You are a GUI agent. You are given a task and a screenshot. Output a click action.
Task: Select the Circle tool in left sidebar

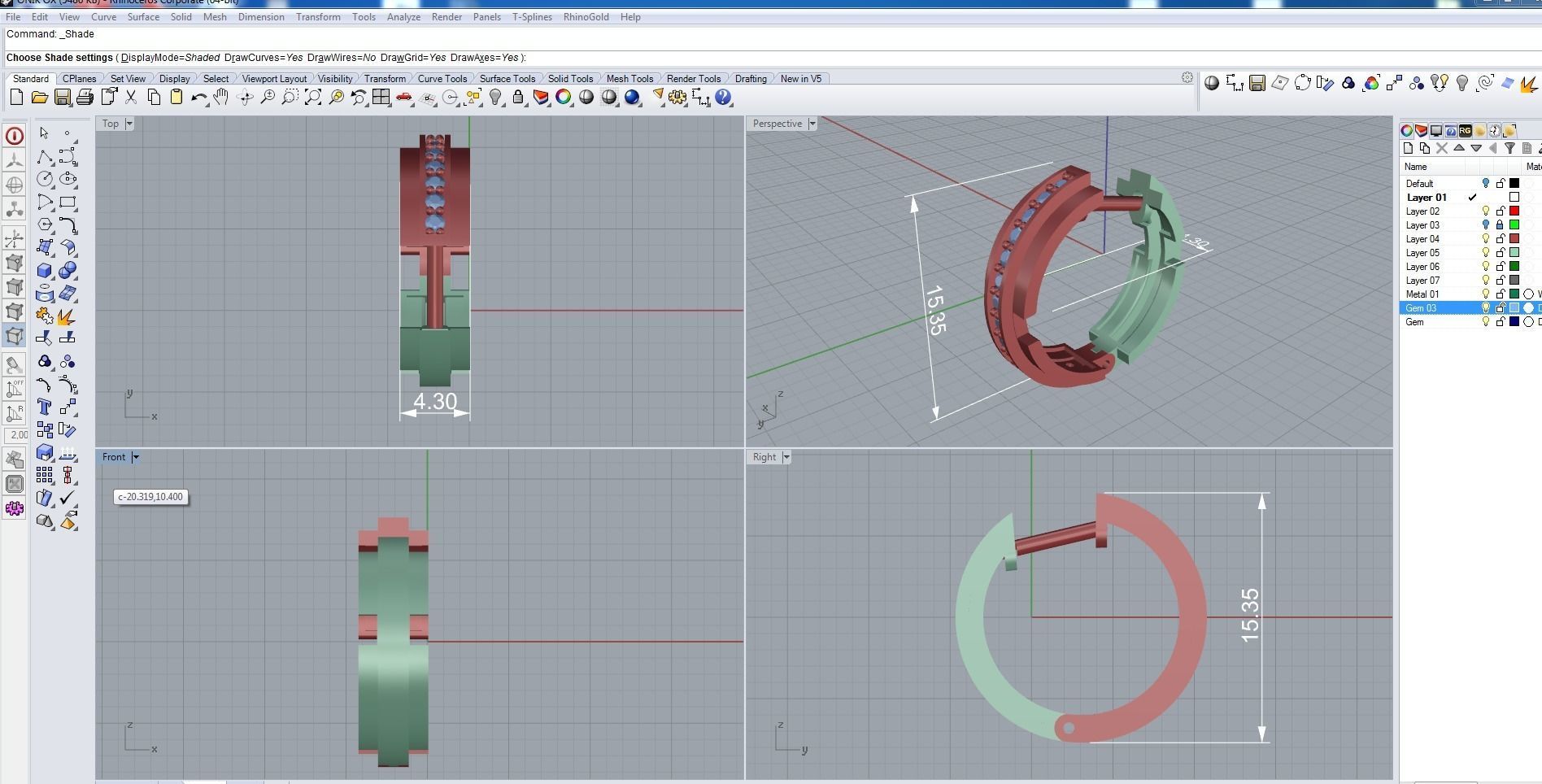[45, 179]
